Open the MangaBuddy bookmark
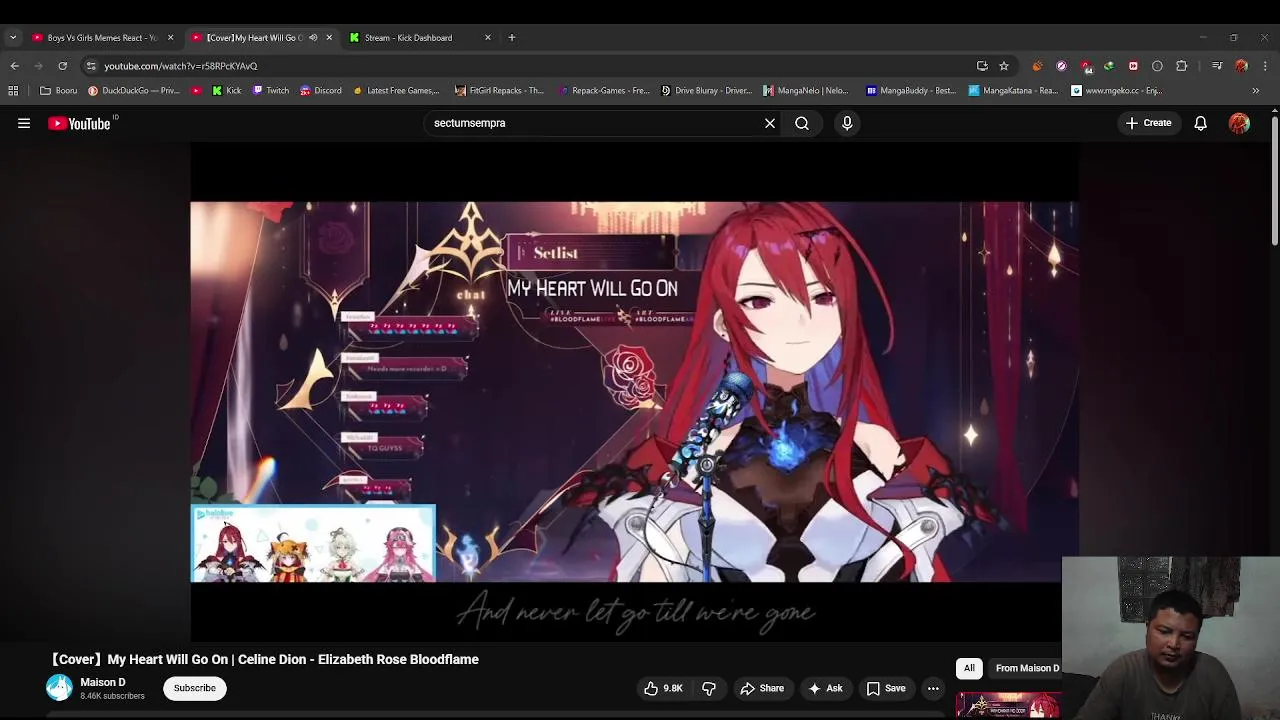This screenshot has height=720, width=1280. 911,90
